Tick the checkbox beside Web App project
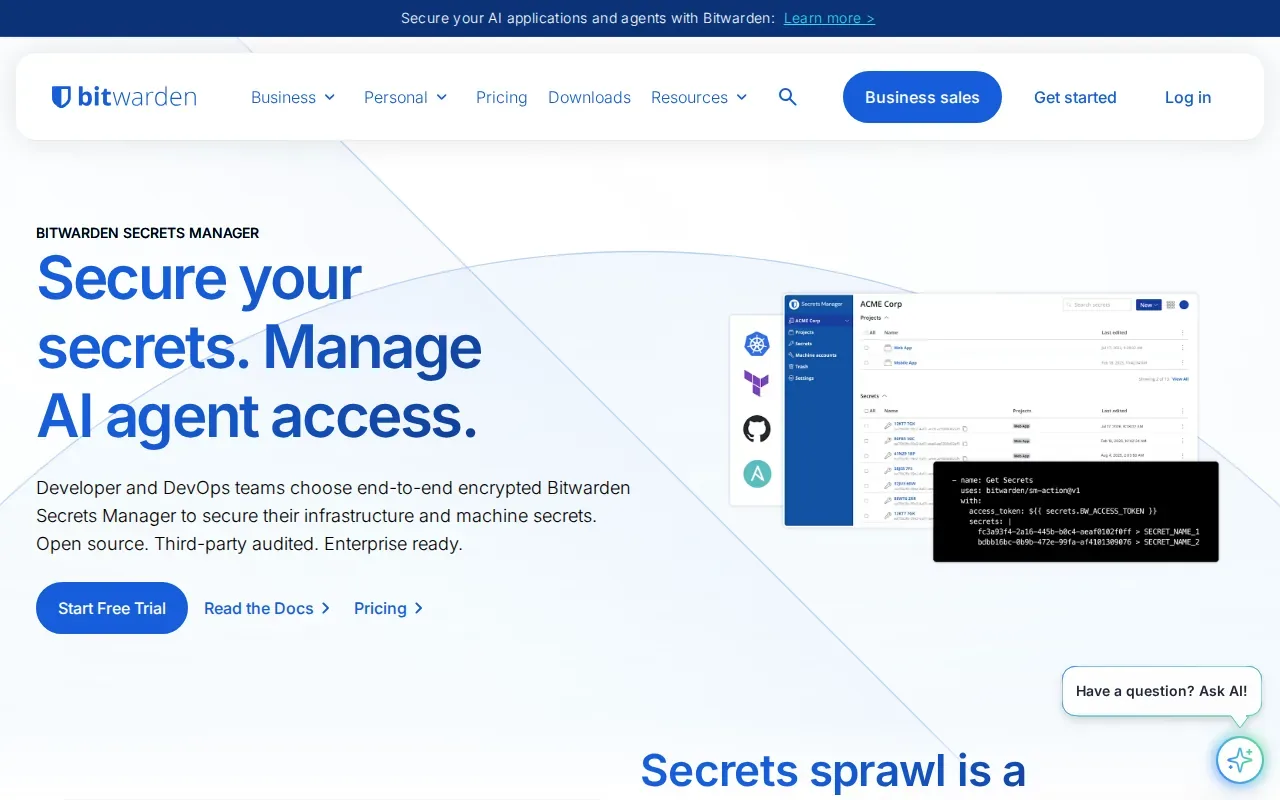This screenshot has width=1280, height=800. pyautogui.click(x=866, y=348)
